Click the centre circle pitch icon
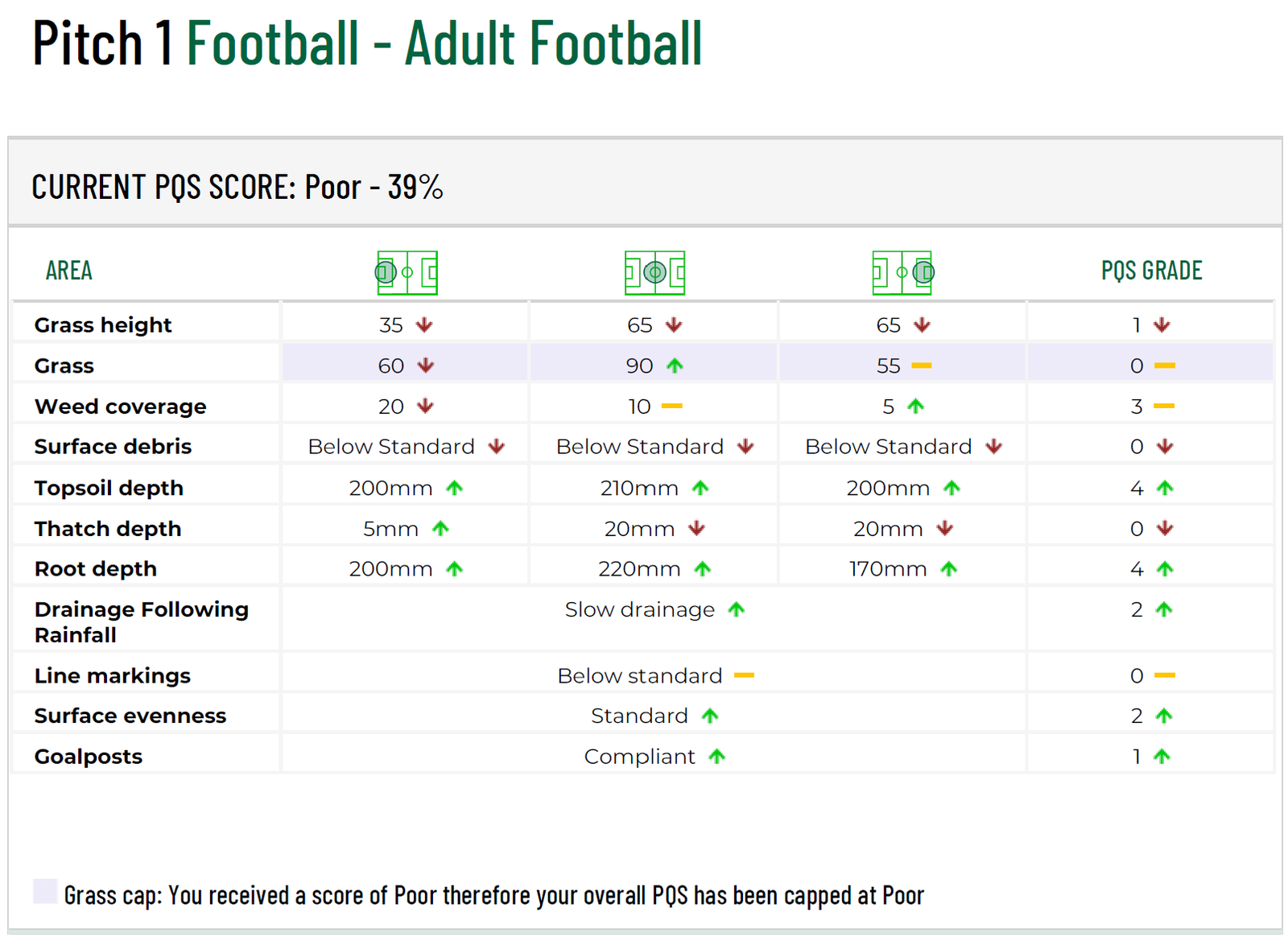Viewport: 1288px width, 941px height. 654,273
